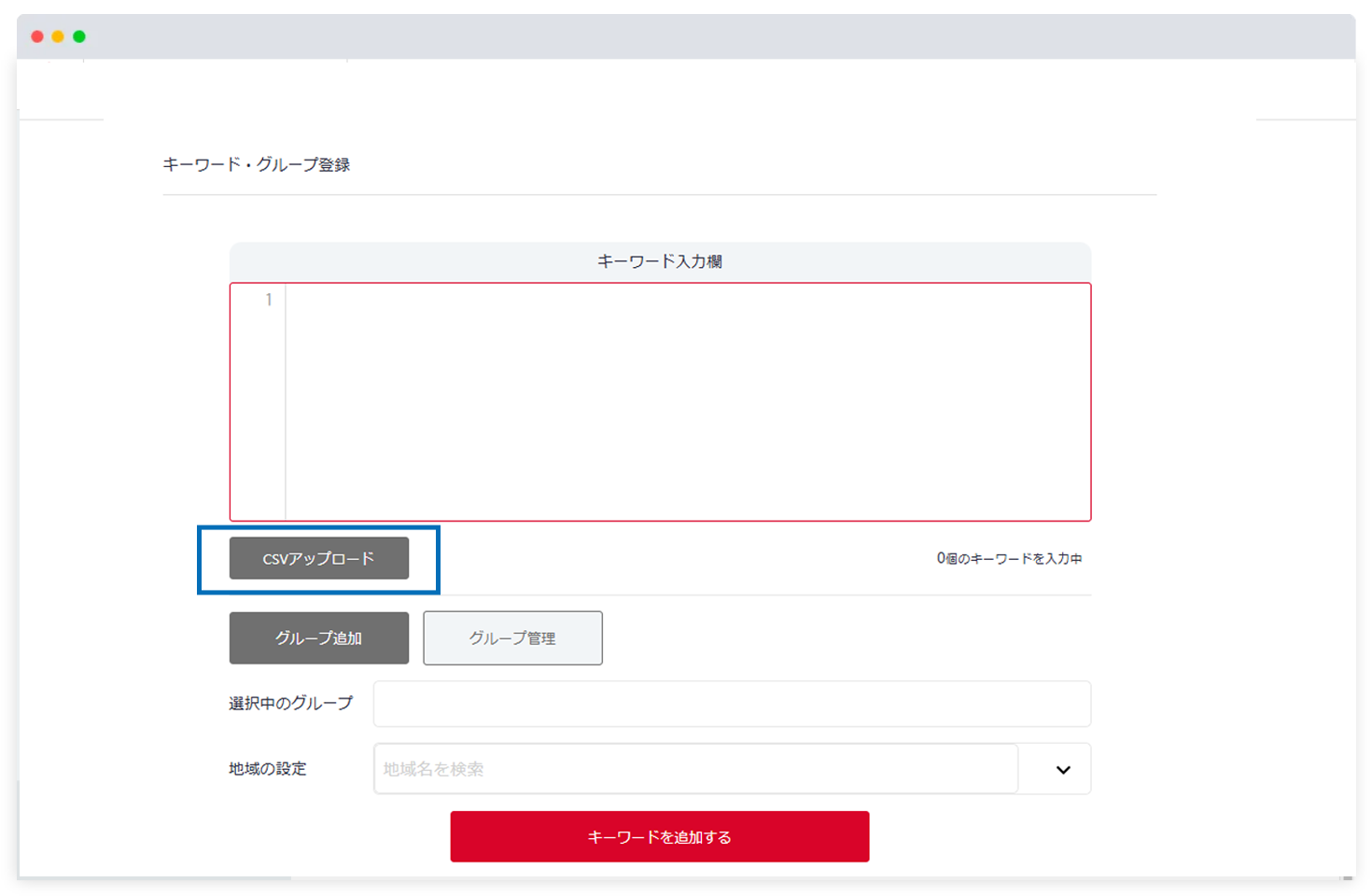The width and height of the screenshot is (1372, 896).
Task: Click the red traffic light dot
Action: tap(35, 35)
